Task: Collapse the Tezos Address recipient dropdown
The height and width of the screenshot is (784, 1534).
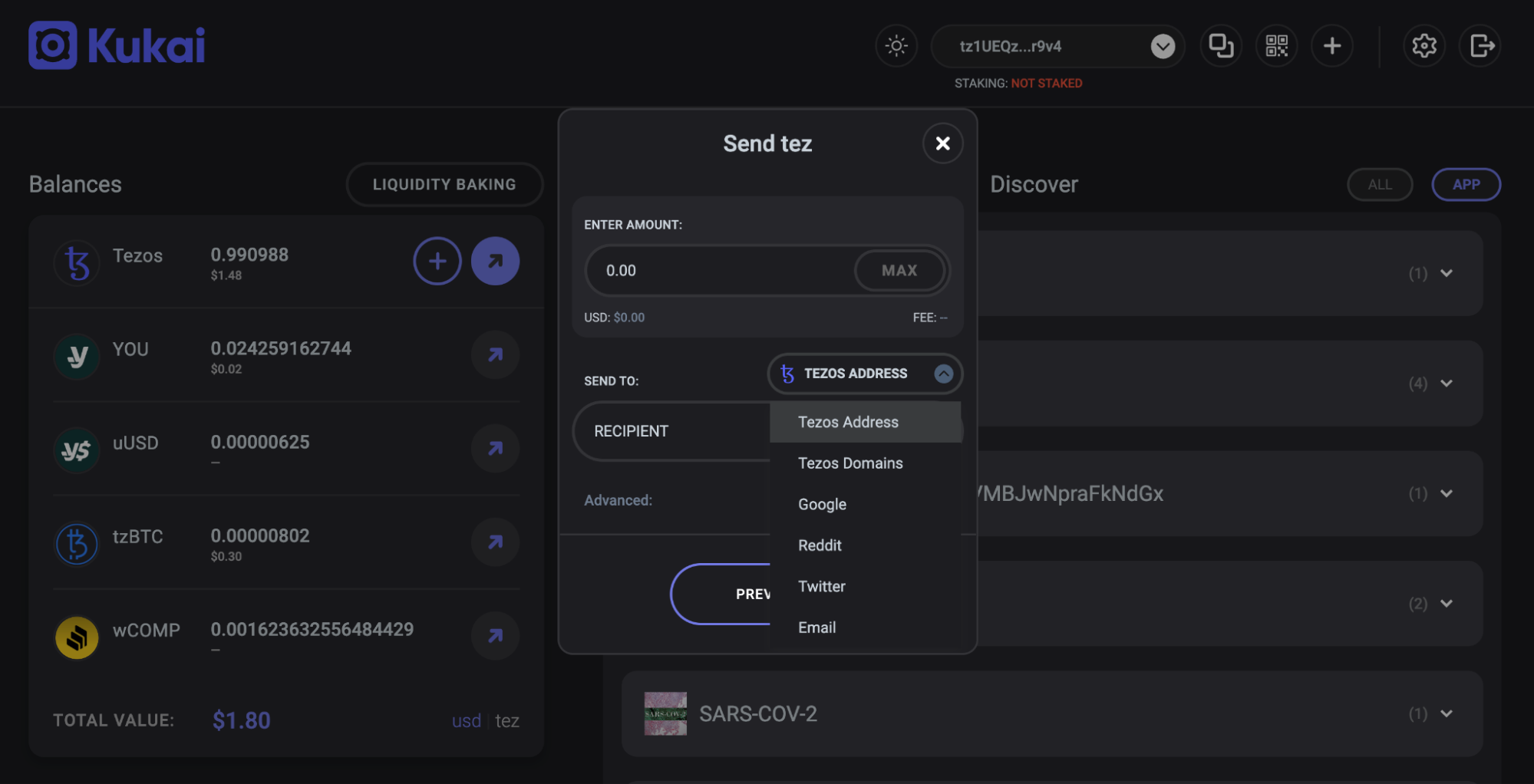Action: click(943, 374)
